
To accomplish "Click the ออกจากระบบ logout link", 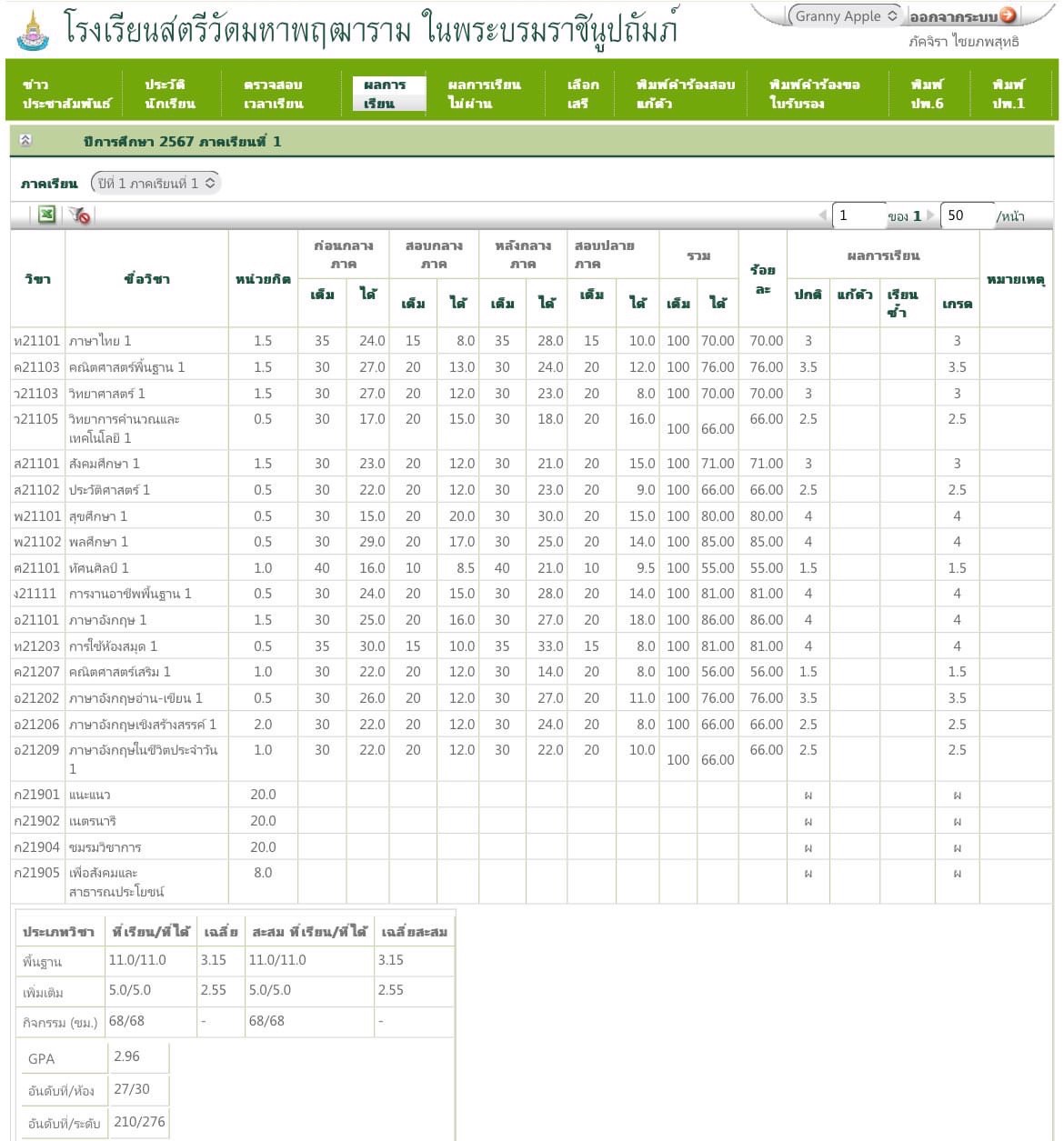I will (x=953, y=16).
